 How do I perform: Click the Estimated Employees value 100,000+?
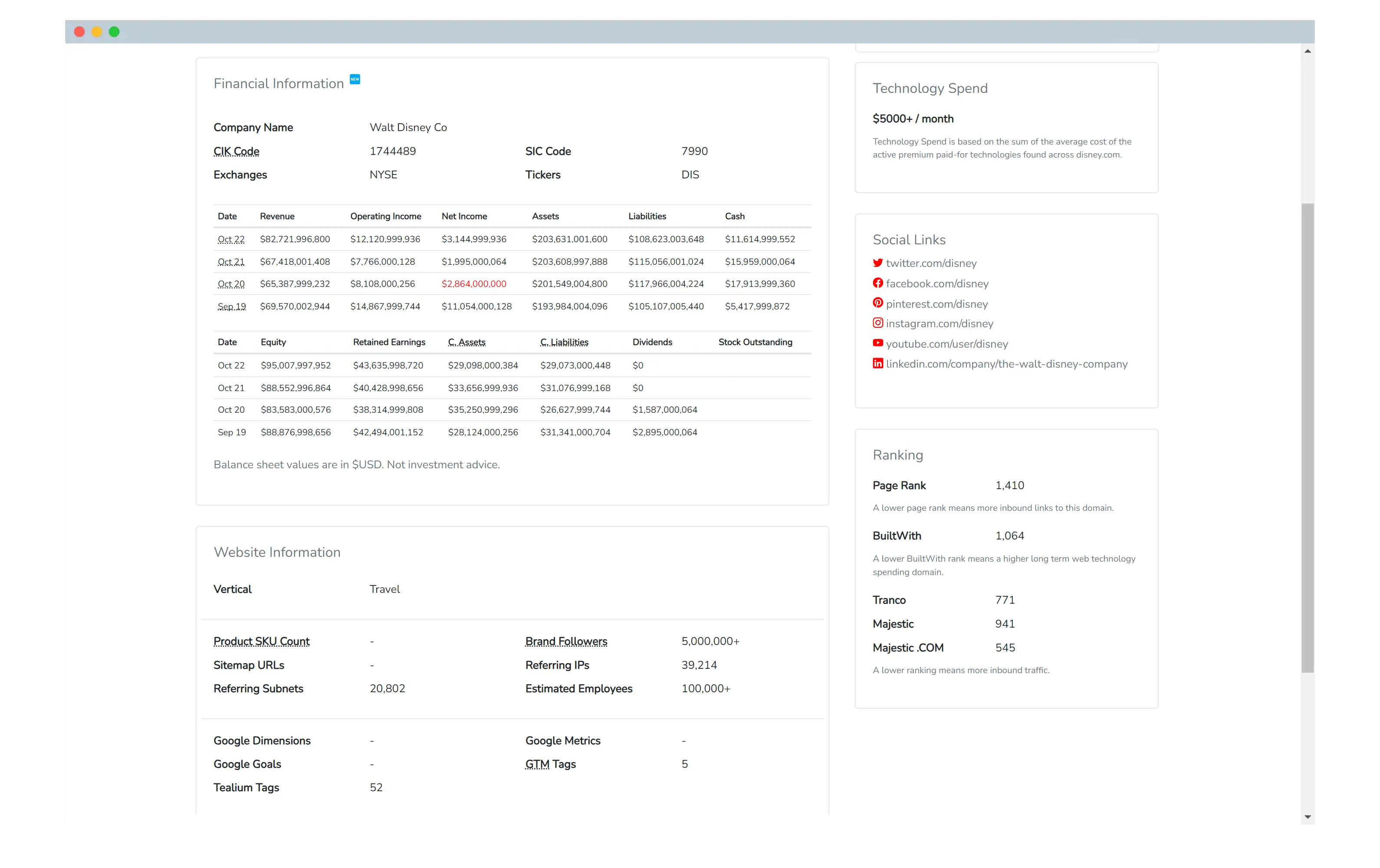(x=706, y=689)
